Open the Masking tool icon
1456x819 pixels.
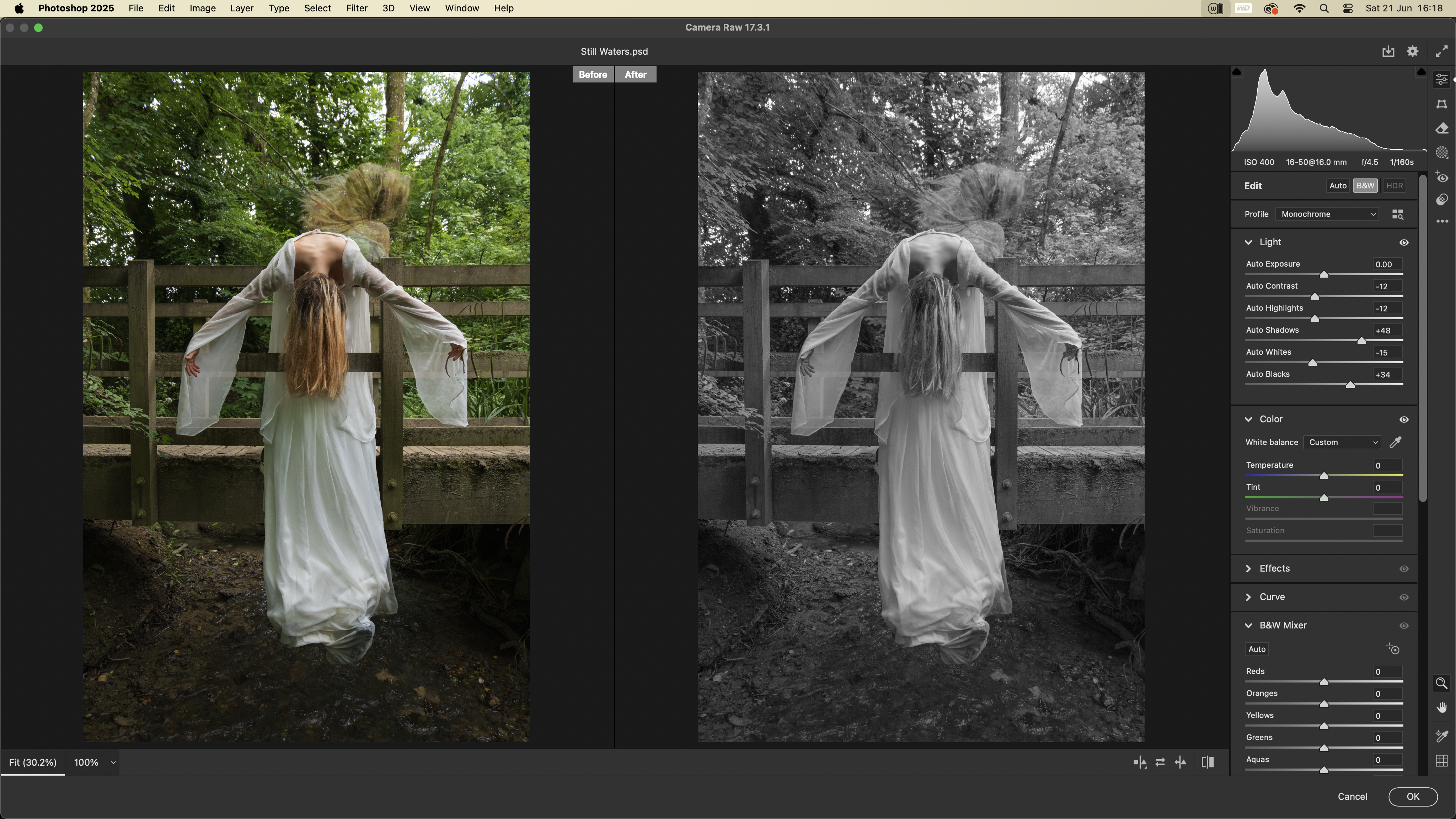click(1442, 152)
